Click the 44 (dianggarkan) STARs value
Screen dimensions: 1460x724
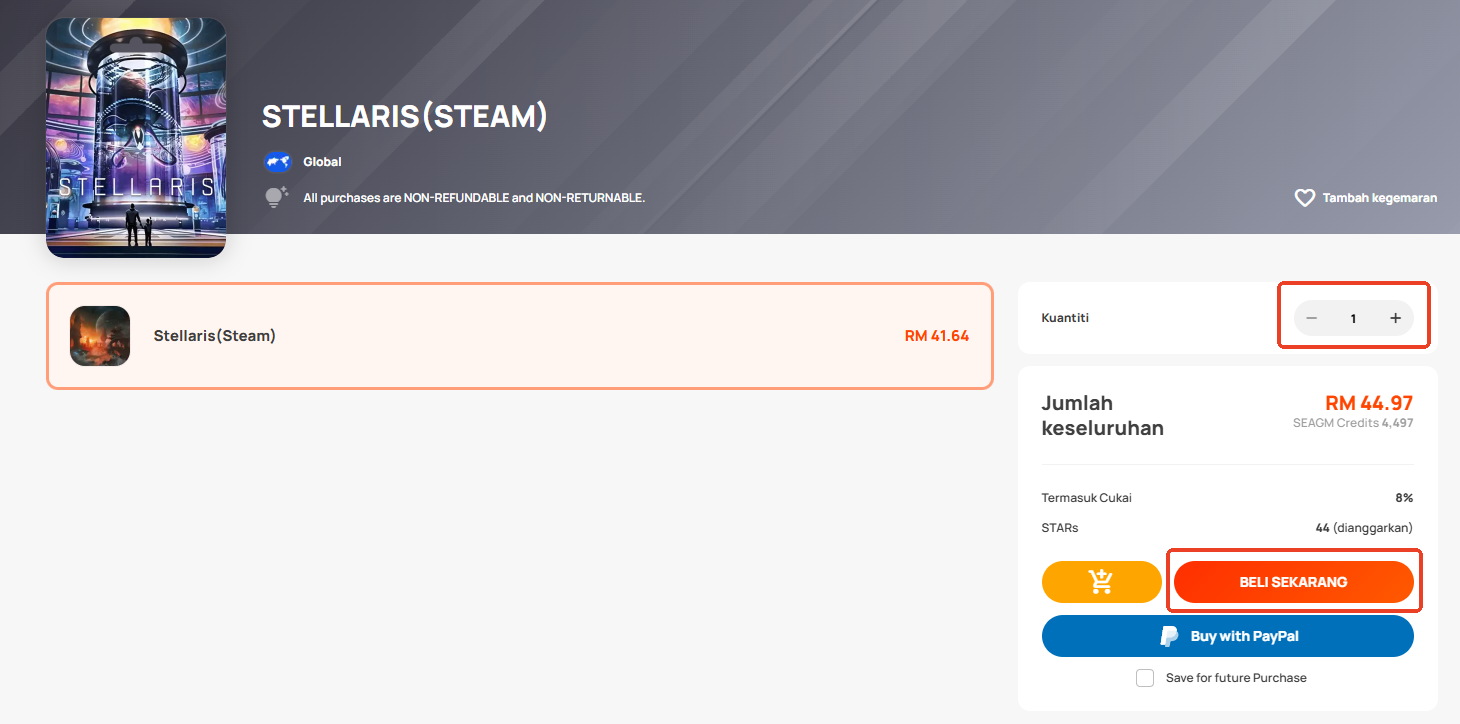(x=1364, y=528)
